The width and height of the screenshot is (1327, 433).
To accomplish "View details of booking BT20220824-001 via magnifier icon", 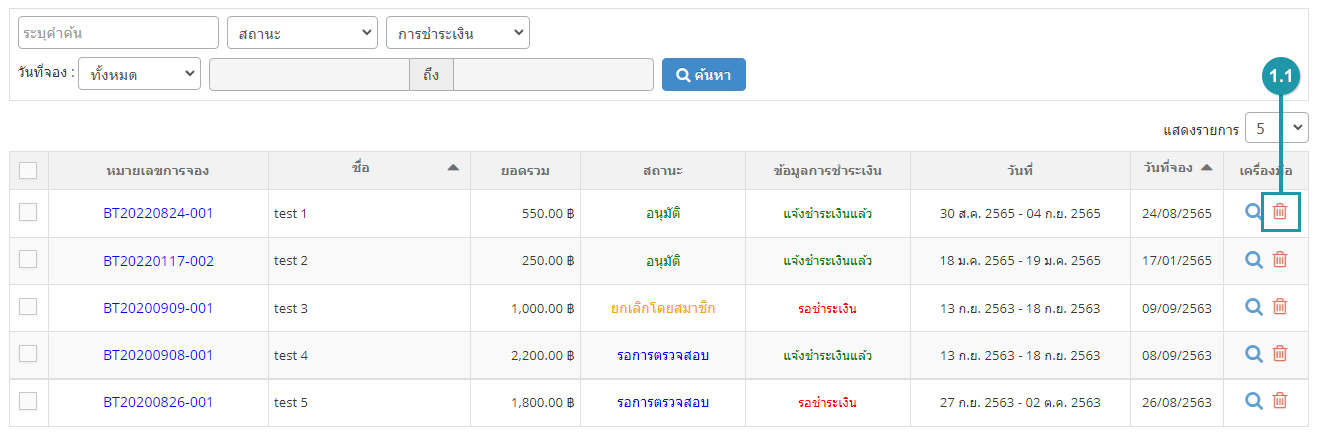I will pos(1254,212).
